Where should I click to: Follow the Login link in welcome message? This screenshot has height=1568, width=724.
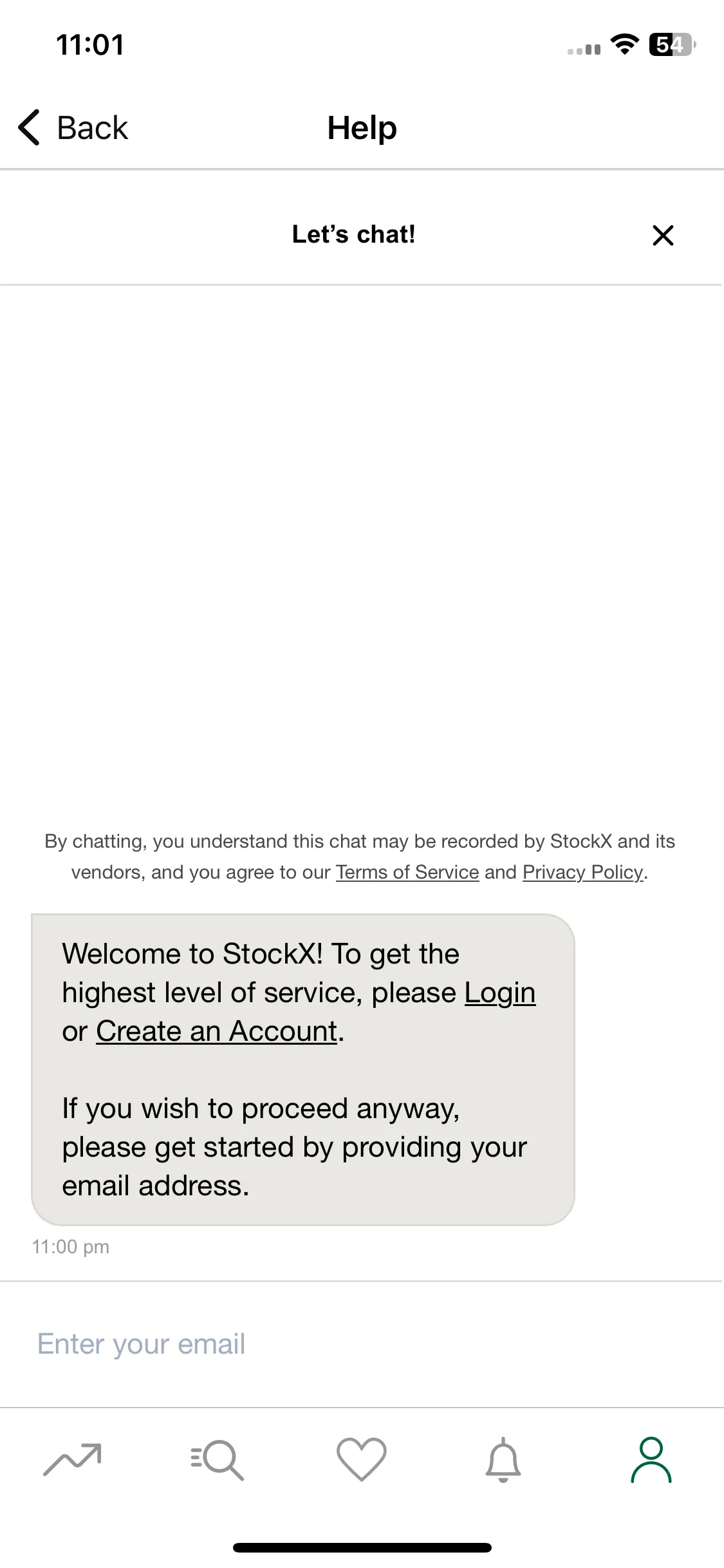click(x=500, y=993)
